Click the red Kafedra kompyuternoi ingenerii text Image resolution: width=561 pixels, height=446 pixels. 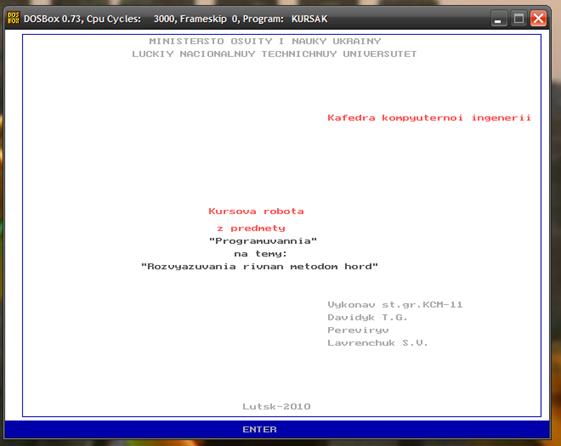[x=429, y=118]
